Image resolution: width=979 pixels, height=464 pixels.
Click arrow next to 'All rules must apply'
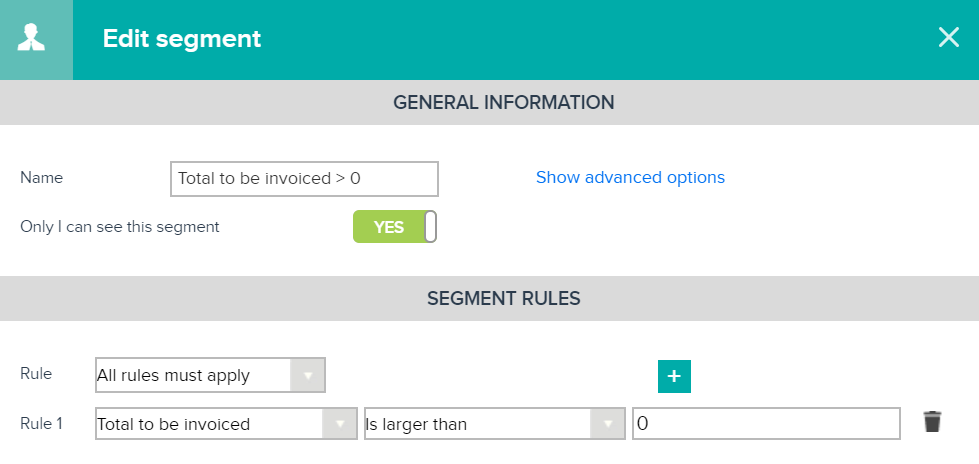307,375
